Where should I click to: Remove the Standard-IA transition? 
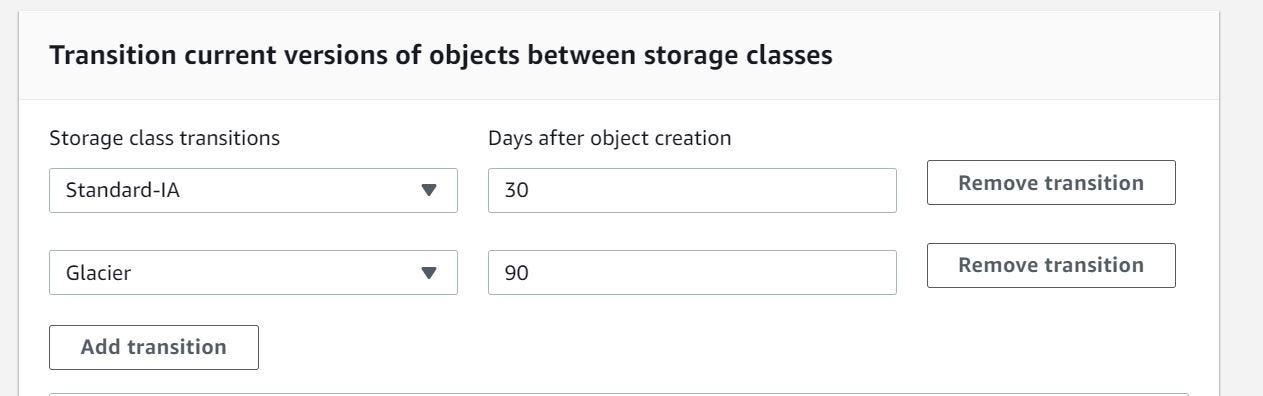pyautogui.click(x=1051, y=183)
